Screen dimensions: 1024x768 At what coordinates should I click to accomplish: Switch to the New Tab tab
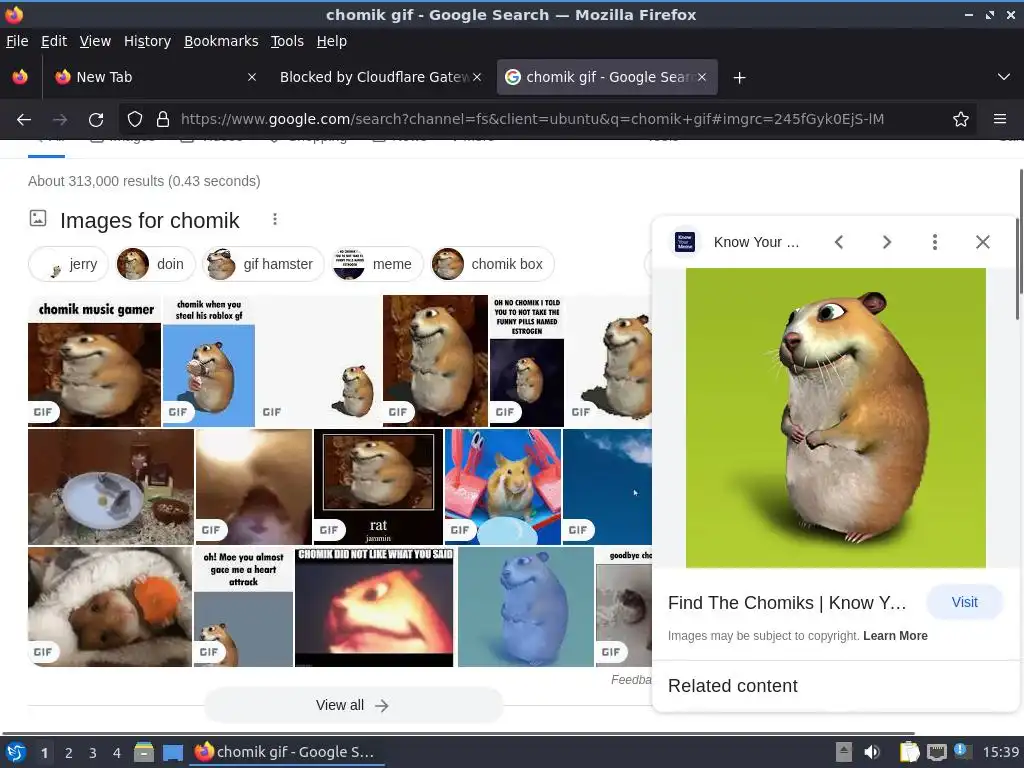tap(153, 77)
